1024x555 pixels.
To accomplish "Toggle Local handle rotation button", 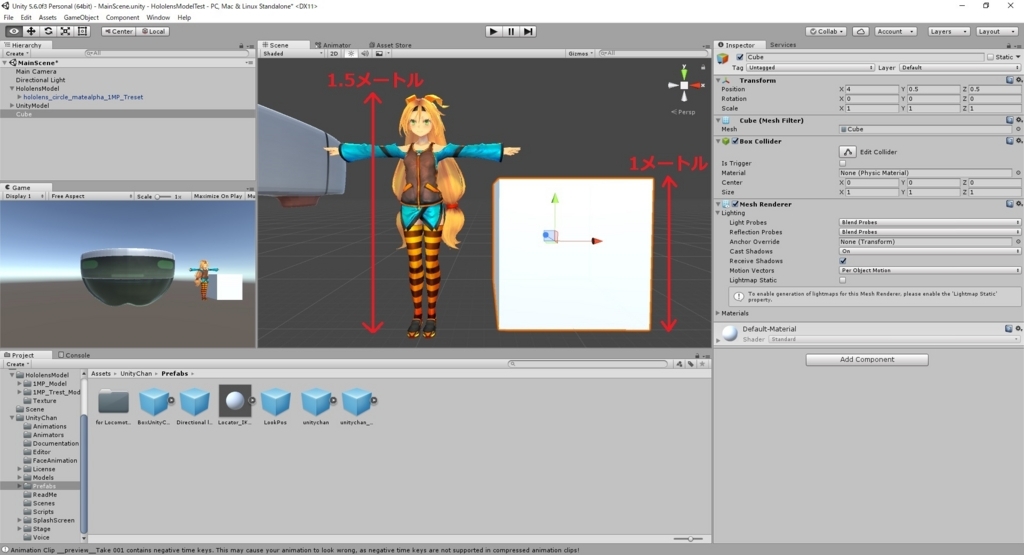I will pos(153,31).
